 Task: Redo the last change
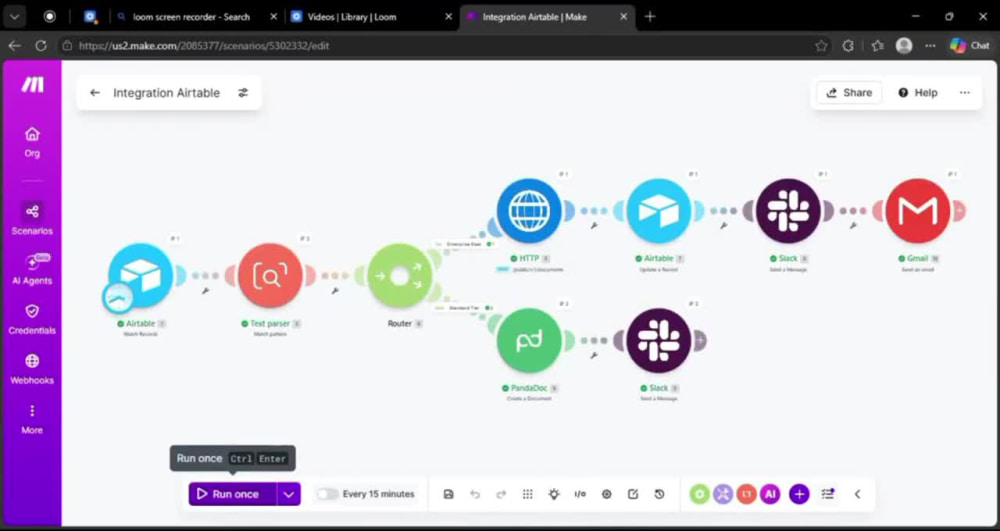point(501,494)
